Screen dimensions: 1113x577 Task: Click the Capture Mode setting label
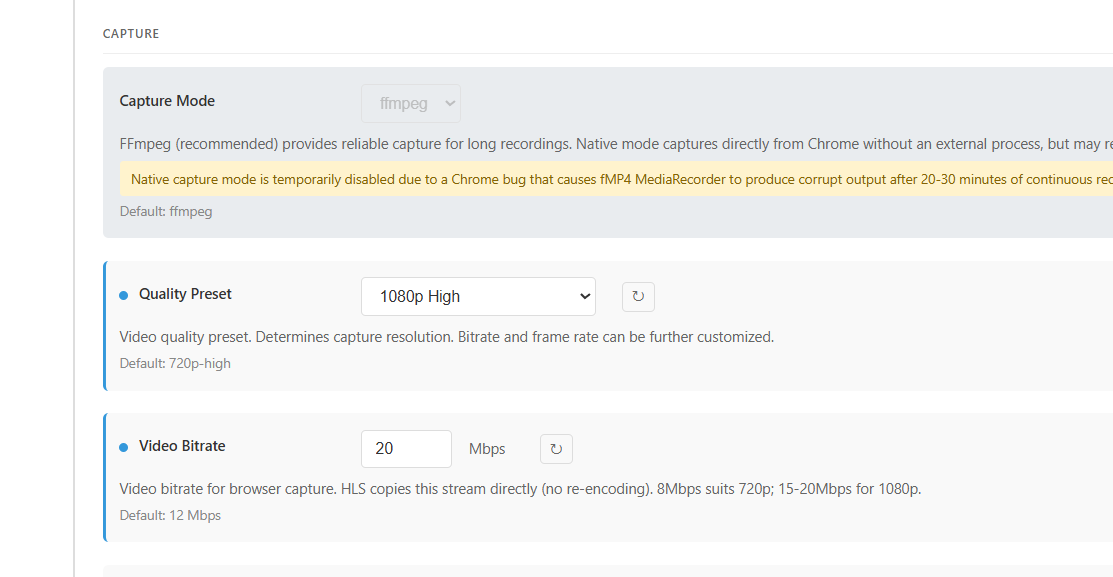(167, 101)
